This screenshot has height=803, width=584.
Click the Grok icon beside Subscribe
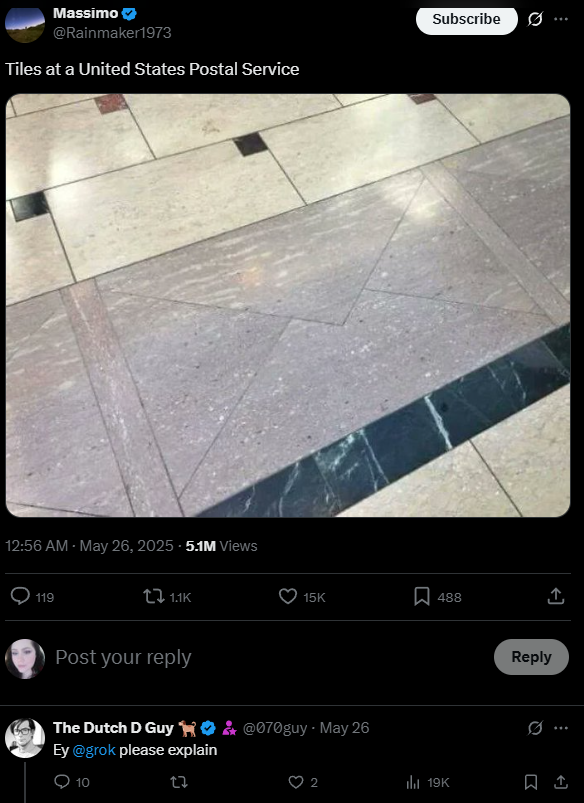click(x=535, y=19)
